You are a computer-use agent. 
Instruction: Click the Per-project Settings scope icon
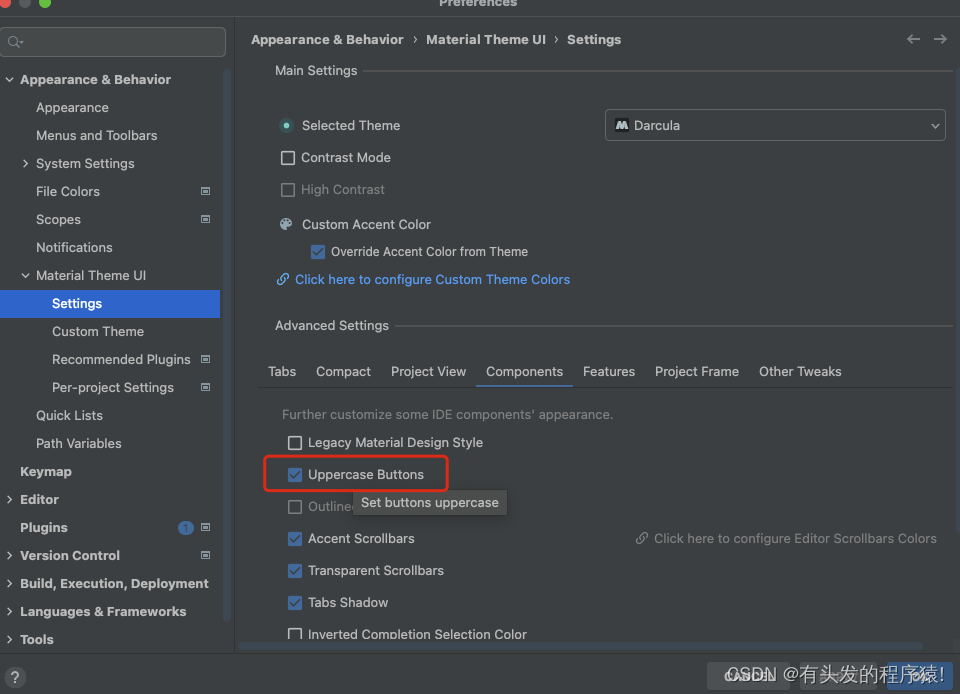[x=206, y=387]
